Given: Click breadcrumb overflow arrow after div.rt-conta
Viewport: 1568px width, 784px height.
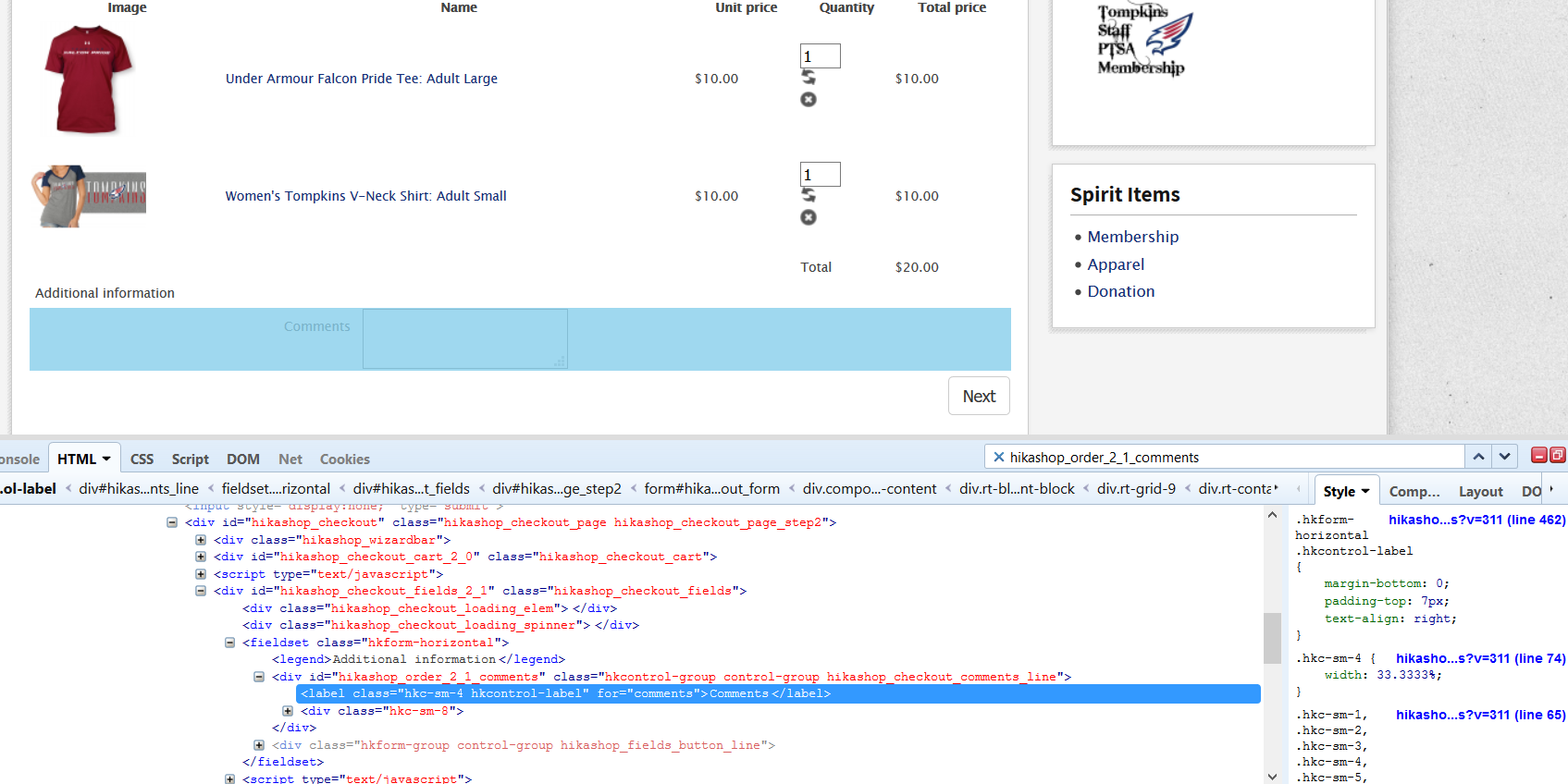Looking at the screenshot, I should coord(1277,488).
